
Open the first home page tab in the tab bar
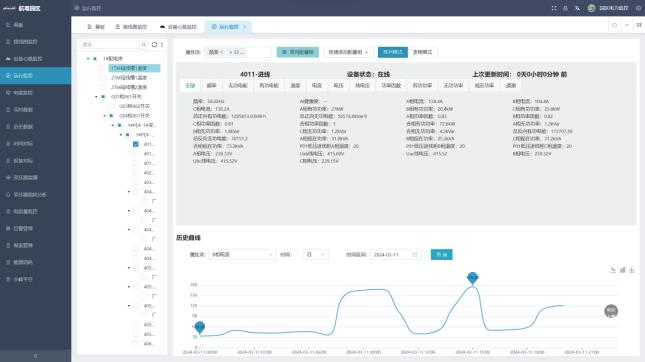96,27
